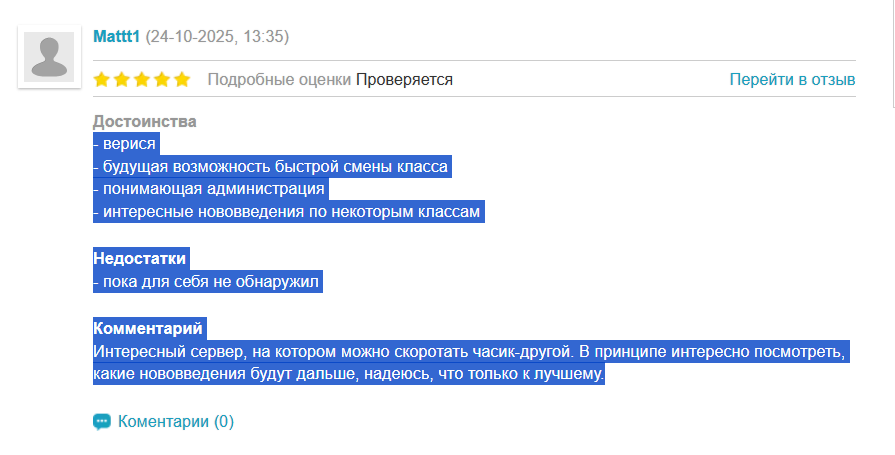895x455 pixels.
Task: Click the review date 24-10-2025, 13:35
Action: (x=217, y=37)
